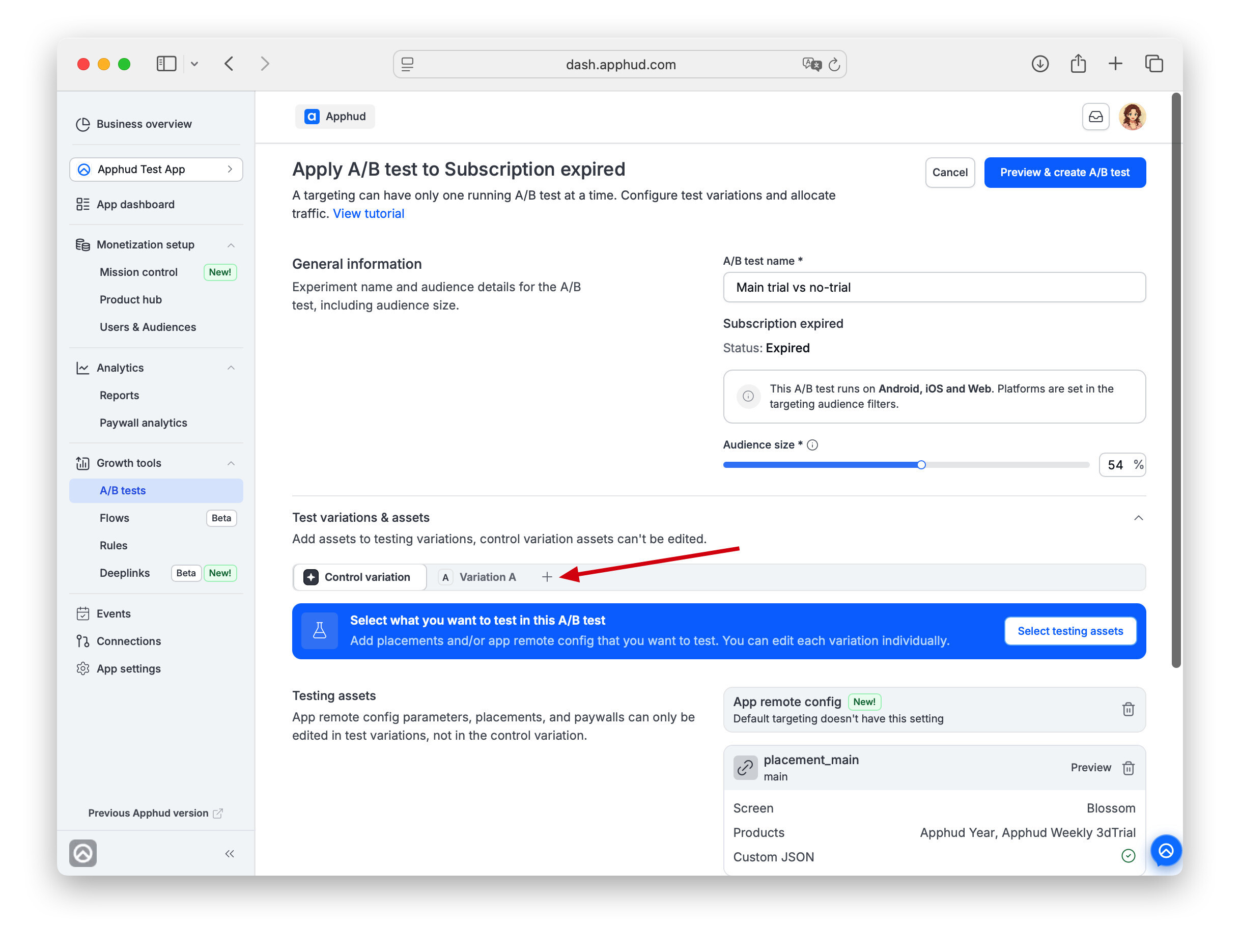The image size is (1240, 952).
Task: Click the Apphud breadcrumb chip
Action: tap(335, 116)
